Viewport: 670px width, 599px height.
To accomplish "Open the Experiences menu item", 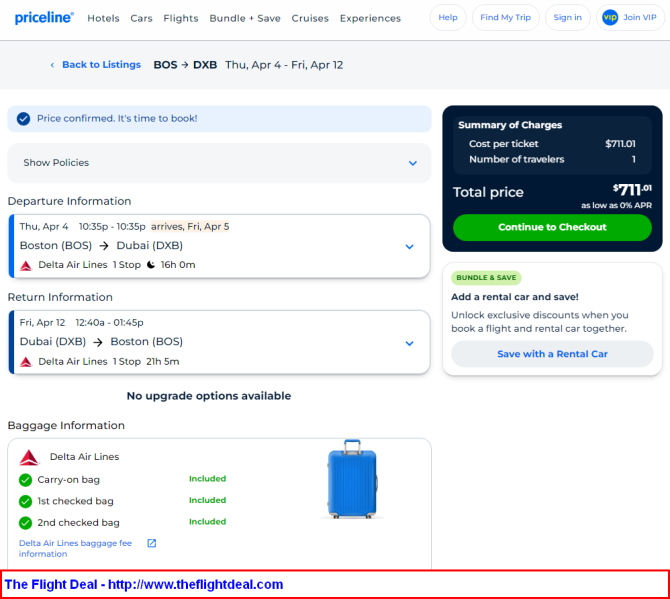I will [370, 18].
